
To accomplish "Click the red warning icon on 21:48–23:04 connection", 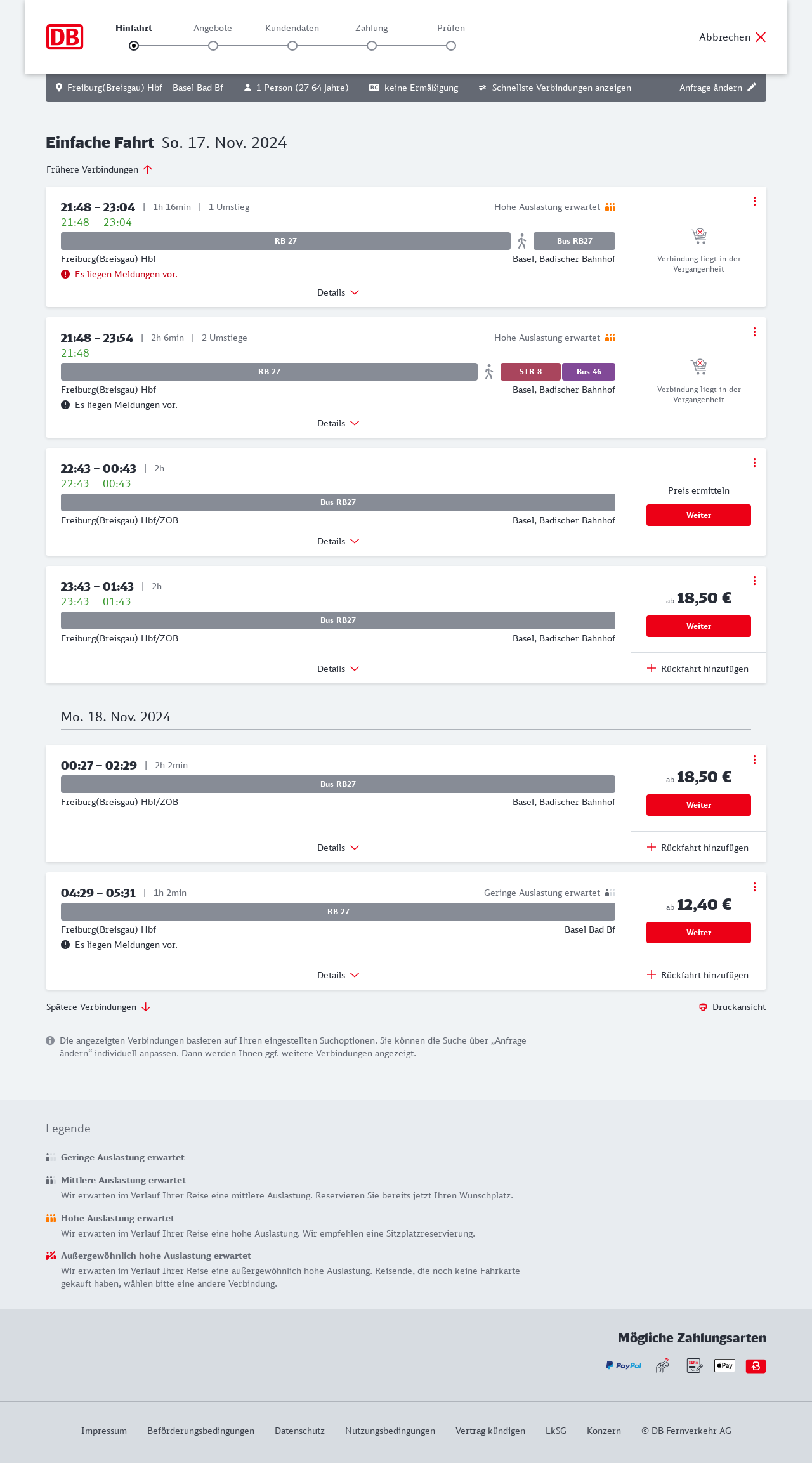I will point(65,274).
